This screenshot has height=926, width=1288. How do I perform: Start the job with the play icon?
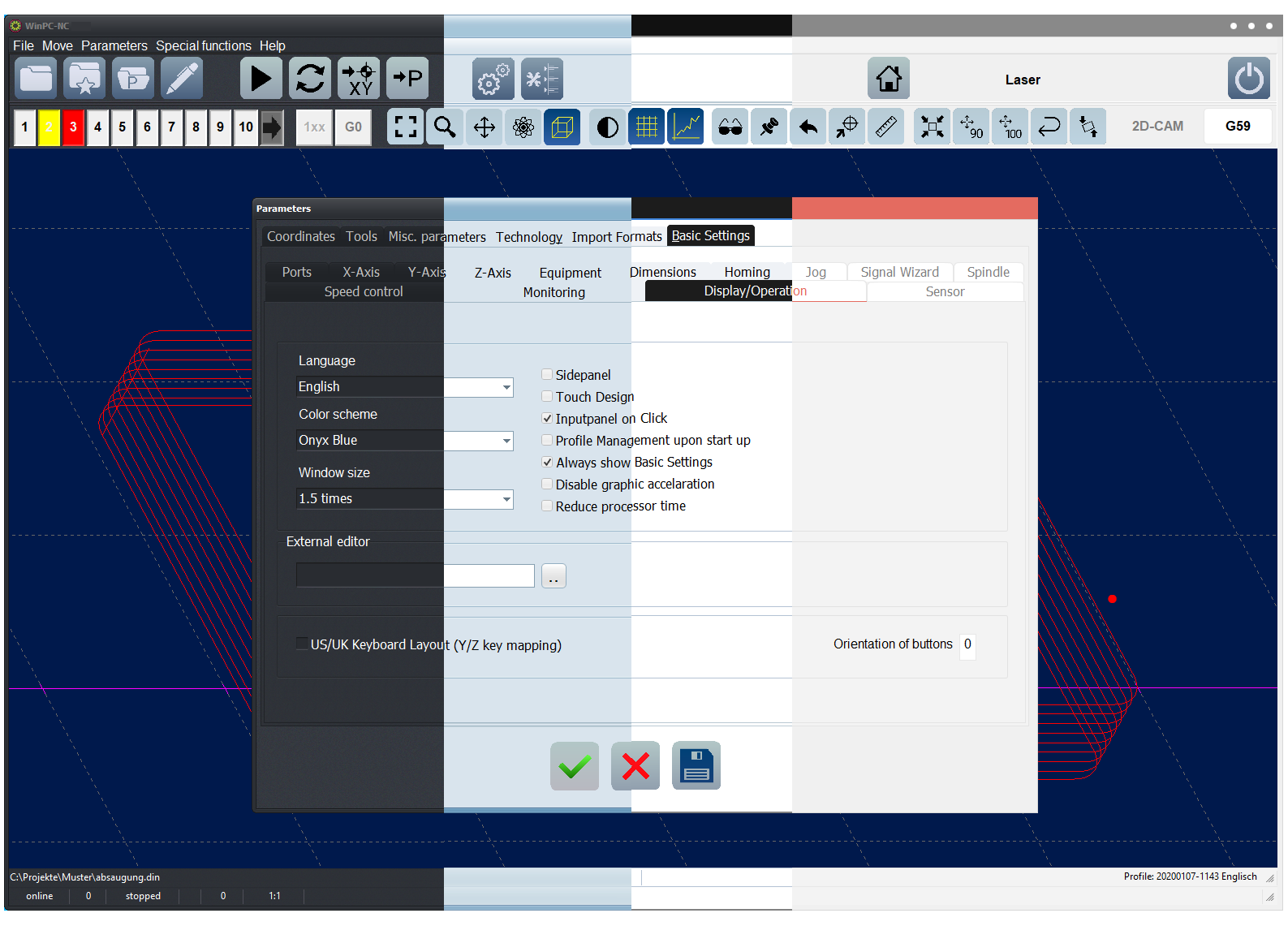[261, 79]
